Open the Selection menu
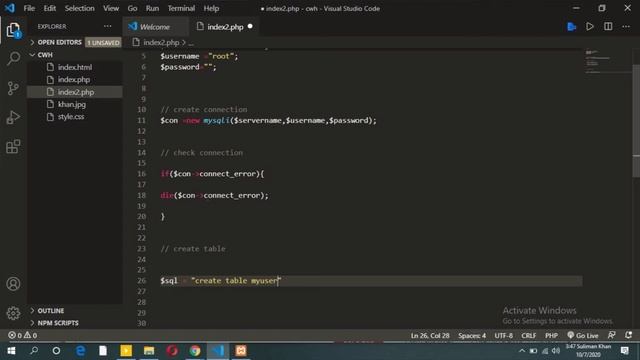Viewport: 640px width, 360px height. tap(80, 8)
